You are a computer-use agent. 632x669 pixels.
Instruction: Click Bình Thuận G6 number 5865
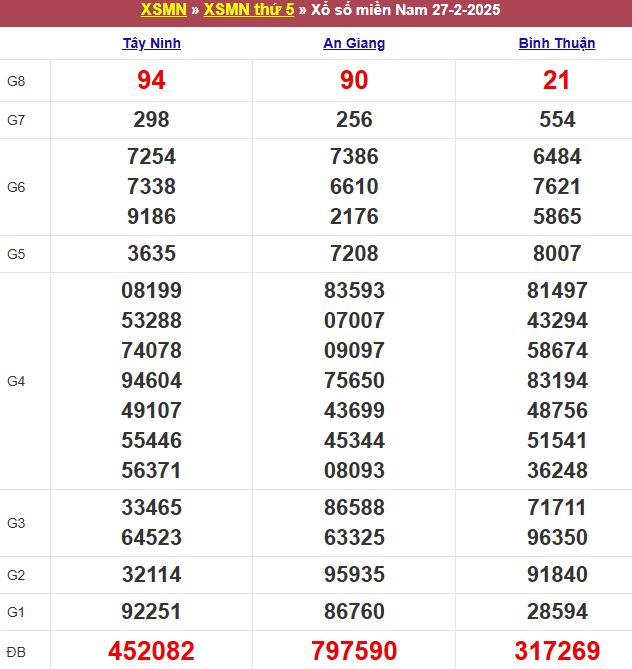point(557,216)
